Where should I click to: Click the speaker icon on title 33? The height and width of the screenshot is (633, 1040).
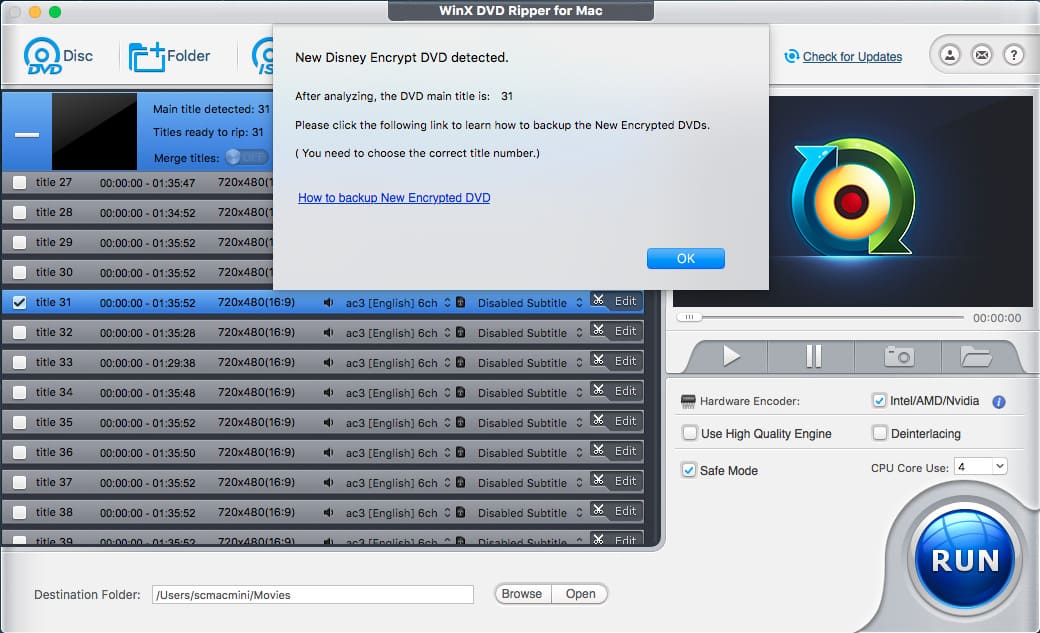[x=328, y=362]
